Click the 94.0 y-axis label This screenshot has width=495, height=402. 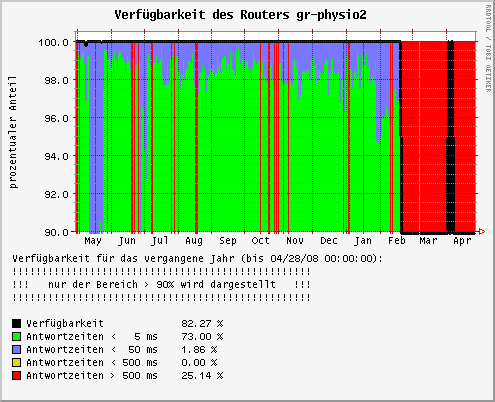pos(57,156)
